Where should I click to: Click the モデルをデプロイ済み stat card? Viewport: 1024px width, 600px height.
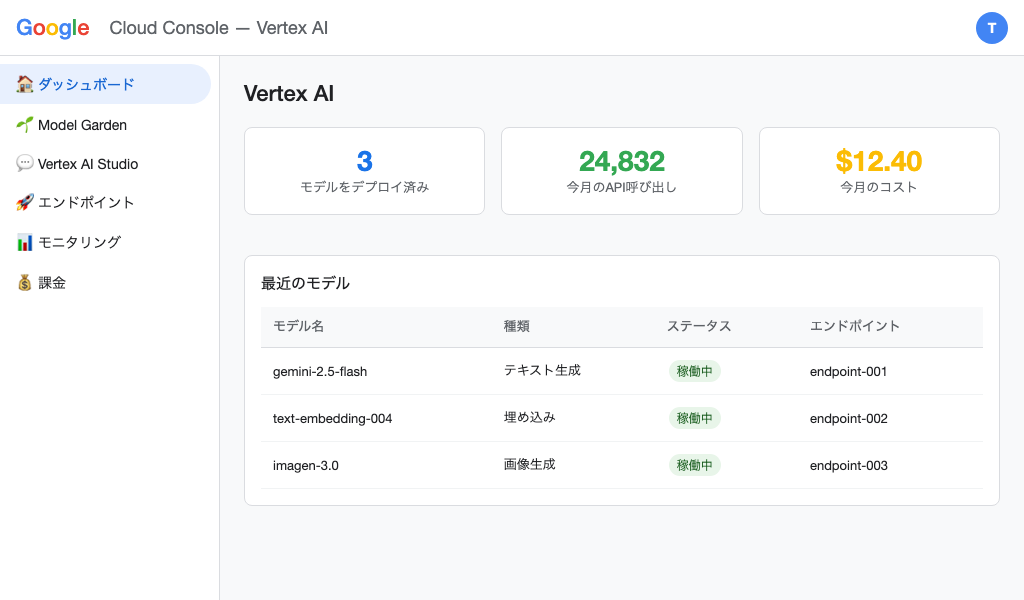[364, 170]
